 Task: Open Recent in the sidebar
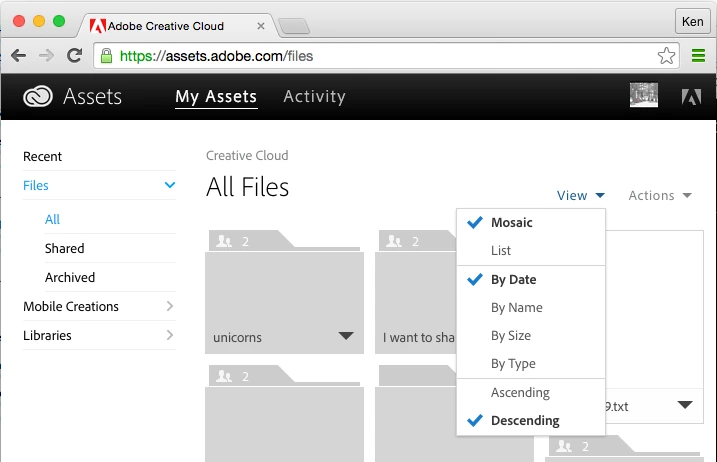tap(43, 156)
